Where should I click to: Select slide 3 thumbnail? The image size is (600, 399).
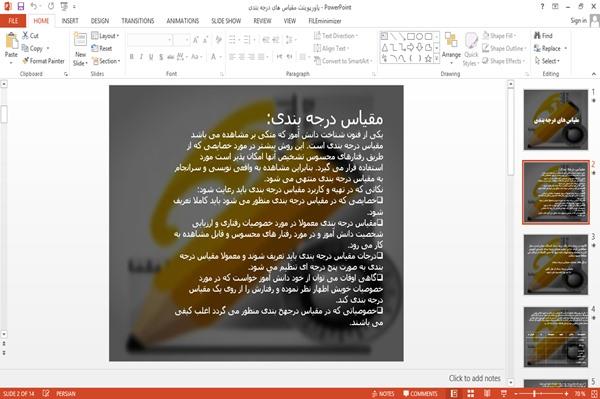[x=556, y=265]
